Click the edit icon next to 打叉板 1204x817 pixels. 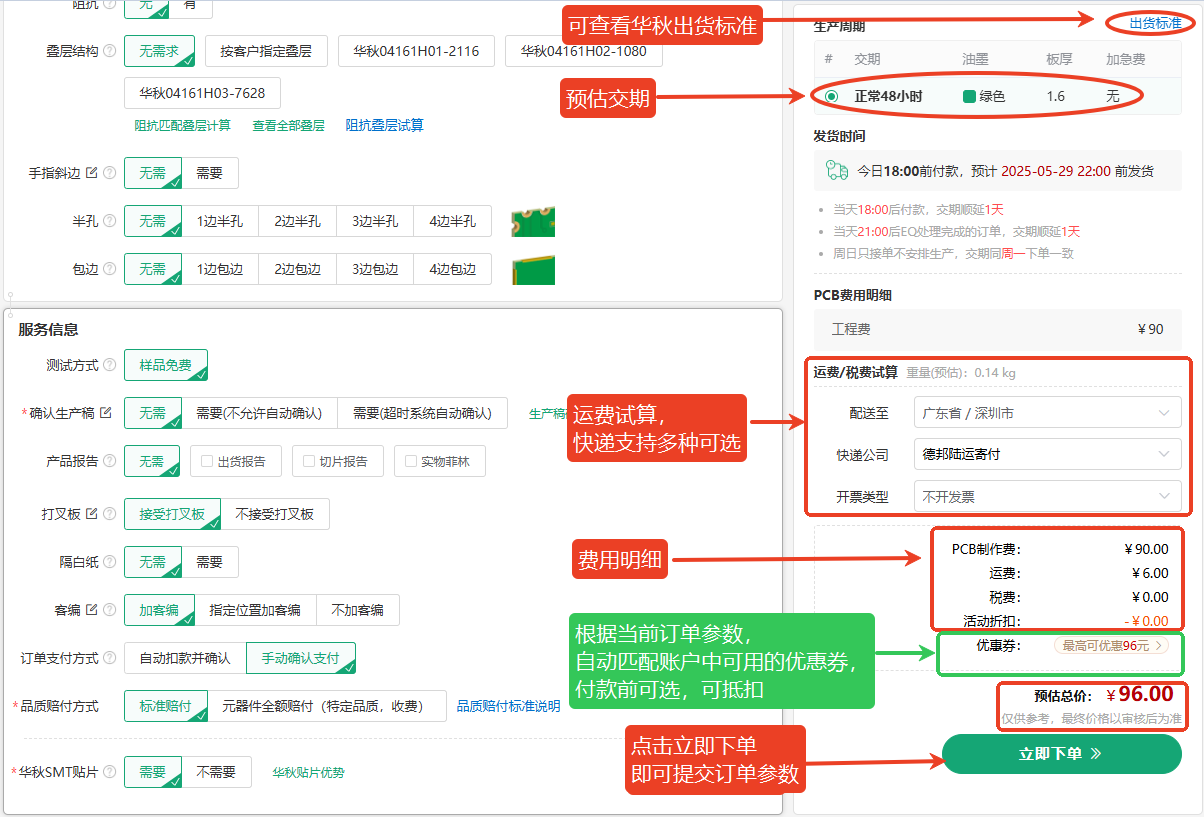[x=92, y=514]
